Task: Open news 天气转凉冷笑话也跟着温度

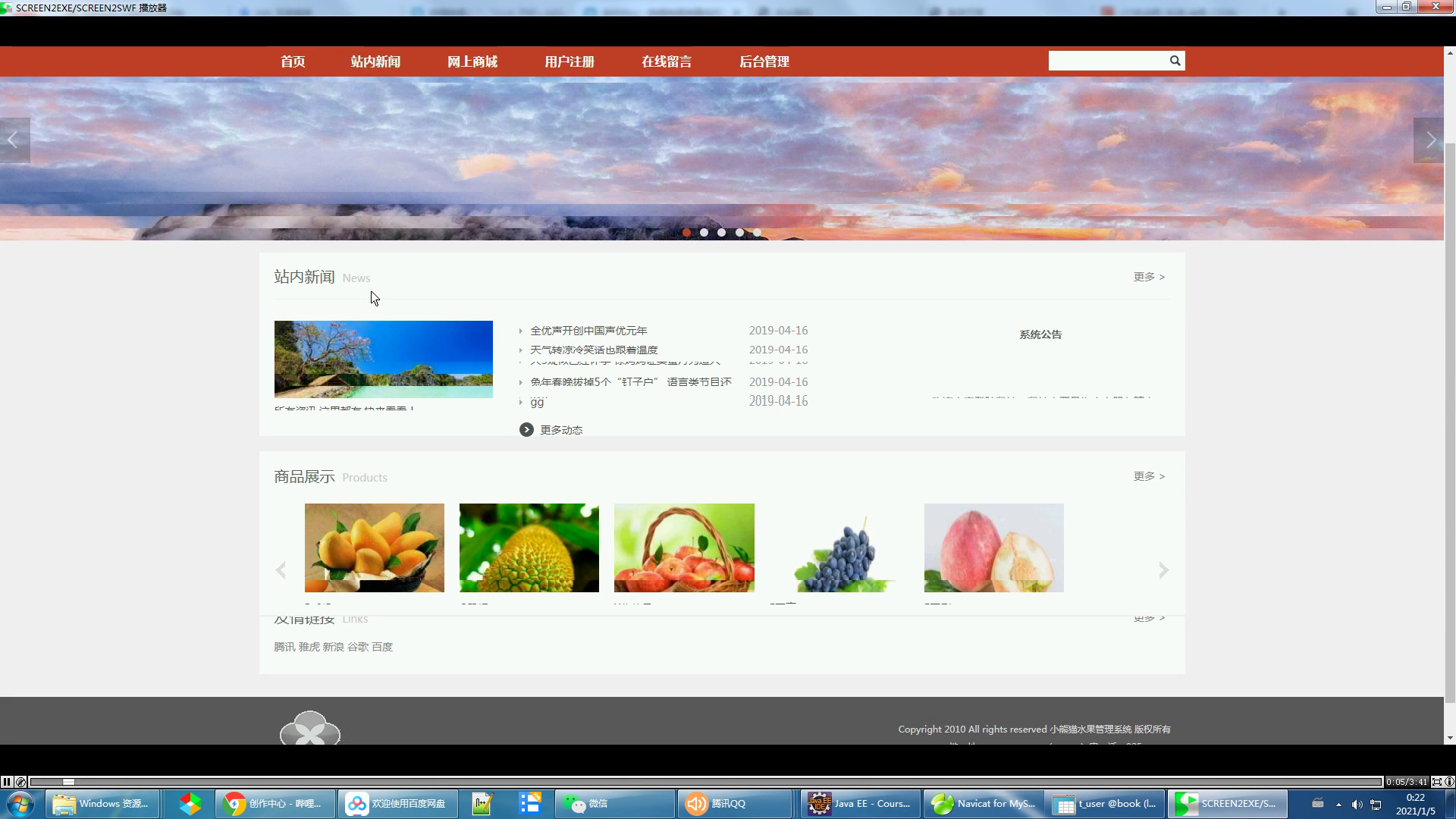Action: point(594,350)
